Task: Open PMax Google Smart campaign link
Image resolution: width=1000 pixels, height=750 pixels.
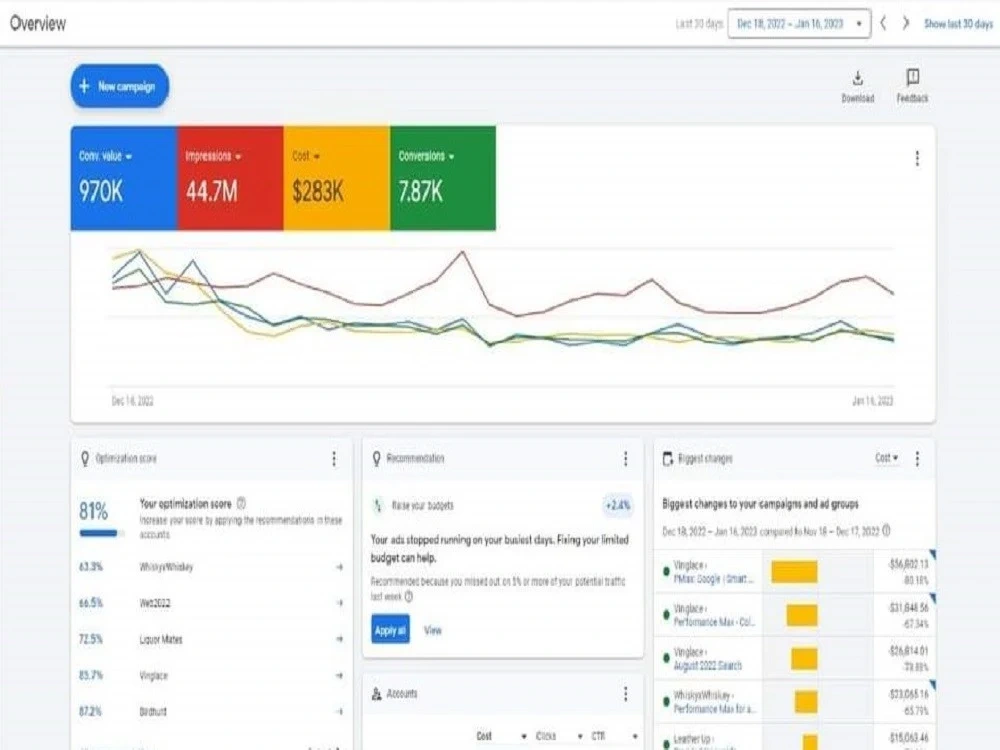Action: click(x=714, y=579)
